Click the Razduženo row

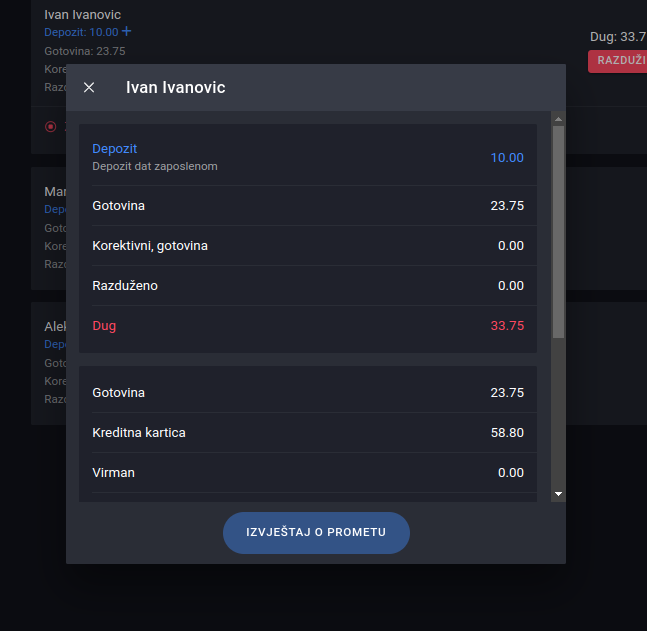pos(125,286)
